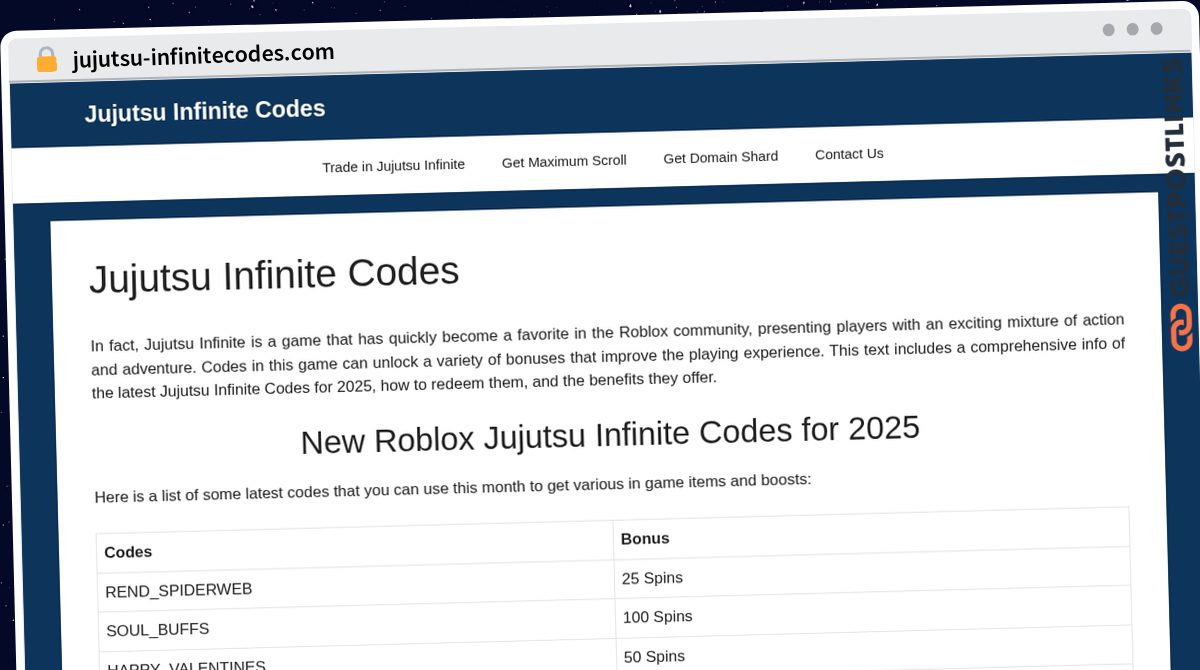The height and width of the screenshot is (670, 1200).
Task: Click the 'Here is a list' sentence
Action: click(453, 488)
